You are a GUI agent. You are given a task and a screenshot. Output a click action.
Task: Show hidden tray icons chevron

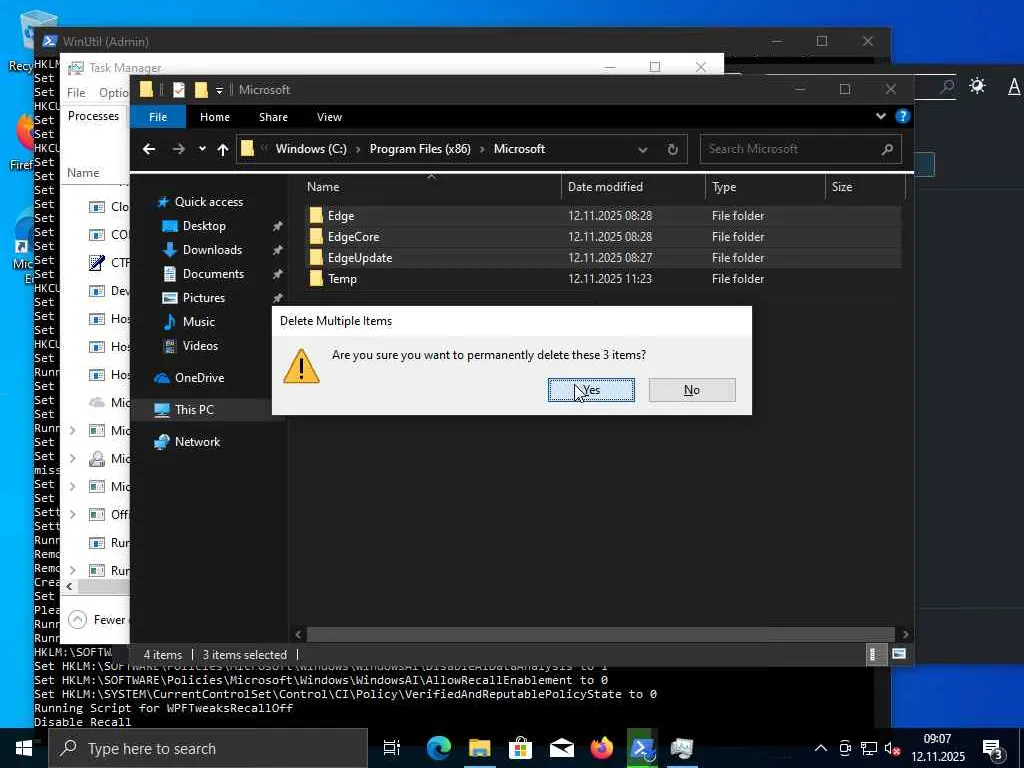tap(821, 748)
